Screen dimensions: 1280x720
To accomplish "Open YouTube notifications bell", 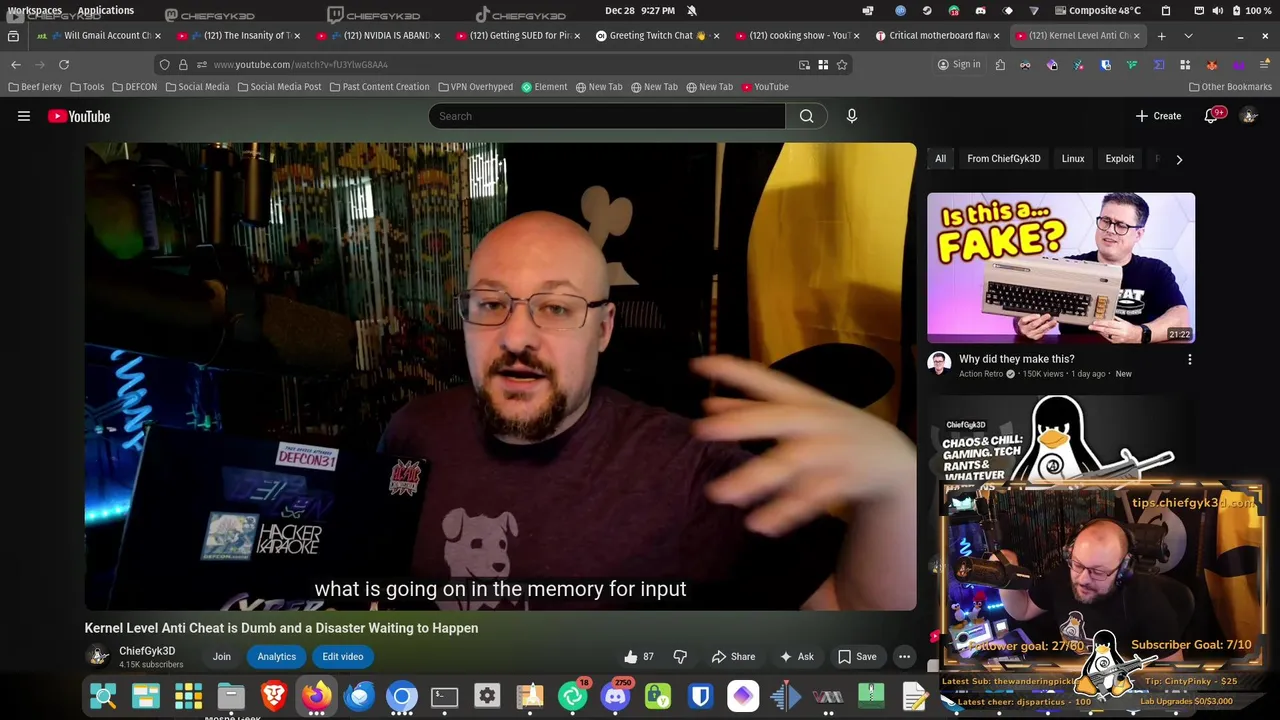I will tap(1211, 116).
